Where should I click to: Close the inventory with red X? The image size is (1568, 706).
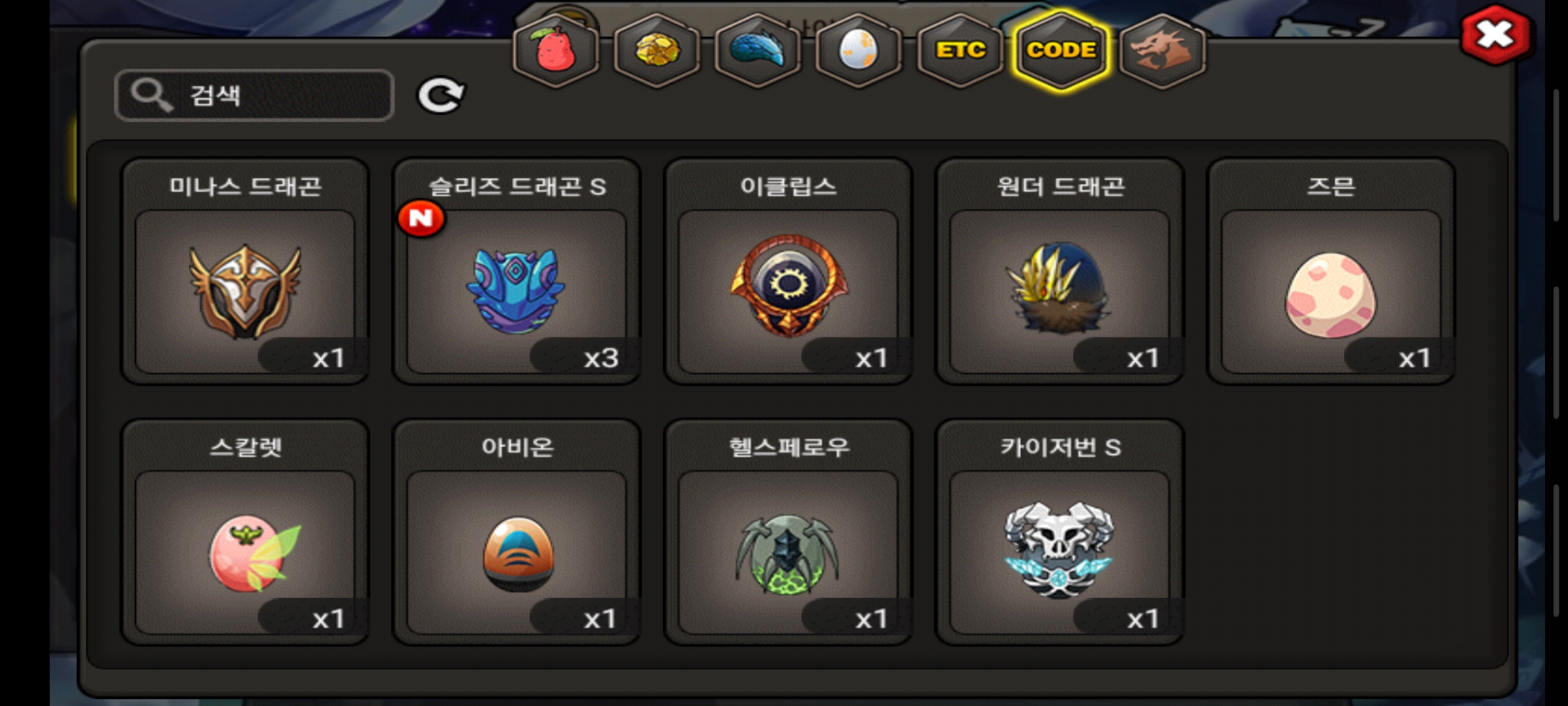[1495, 35]
